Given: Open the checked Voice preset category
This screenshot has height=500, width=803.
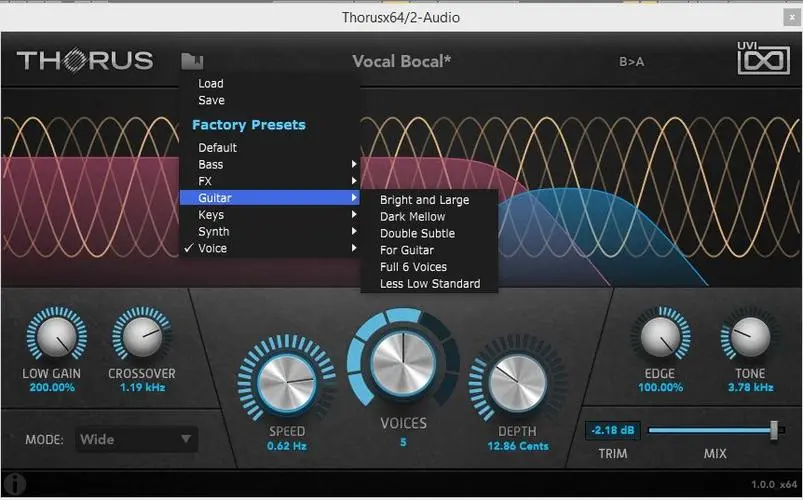Looking at the screenshot, I should point(269,248).
